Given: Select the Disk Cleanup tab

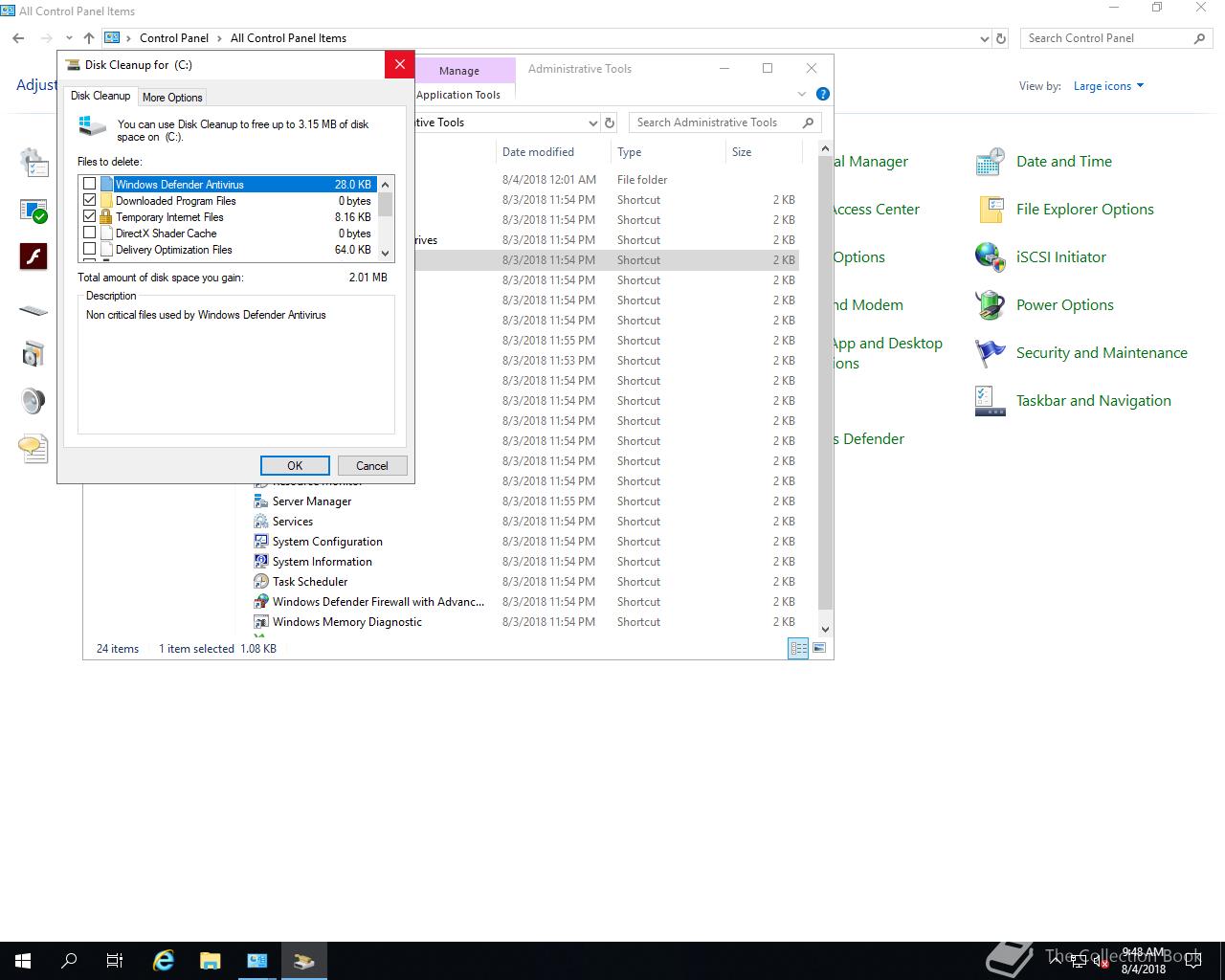Looking at the screenshot, I should (100, 96).
